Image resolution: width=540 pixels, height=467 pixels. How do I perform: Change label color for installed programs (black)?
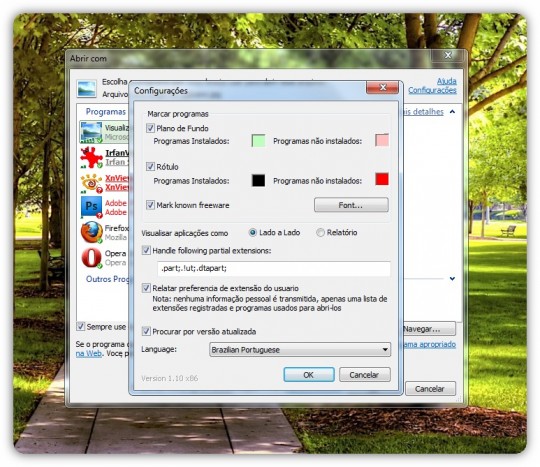point(259,180)
